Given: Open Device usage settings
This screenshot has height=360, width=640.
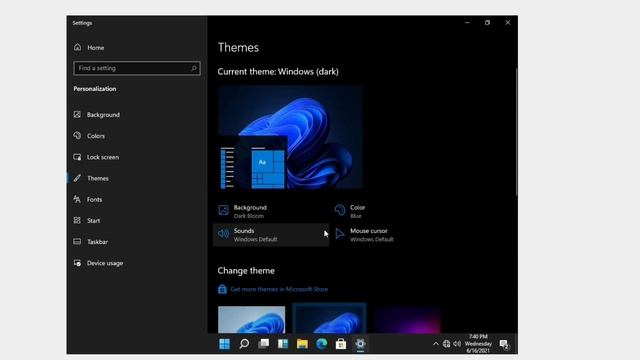Looking at the screenshot, I should tap(98, 263).
